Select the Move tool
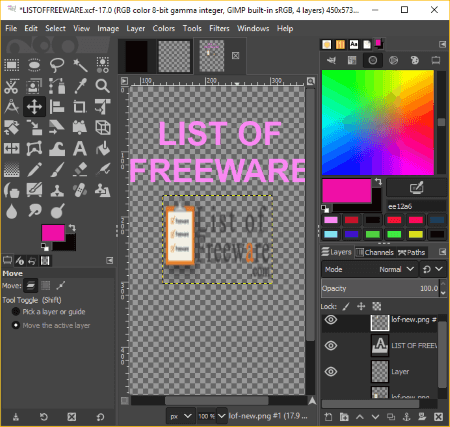 (34, 107)
